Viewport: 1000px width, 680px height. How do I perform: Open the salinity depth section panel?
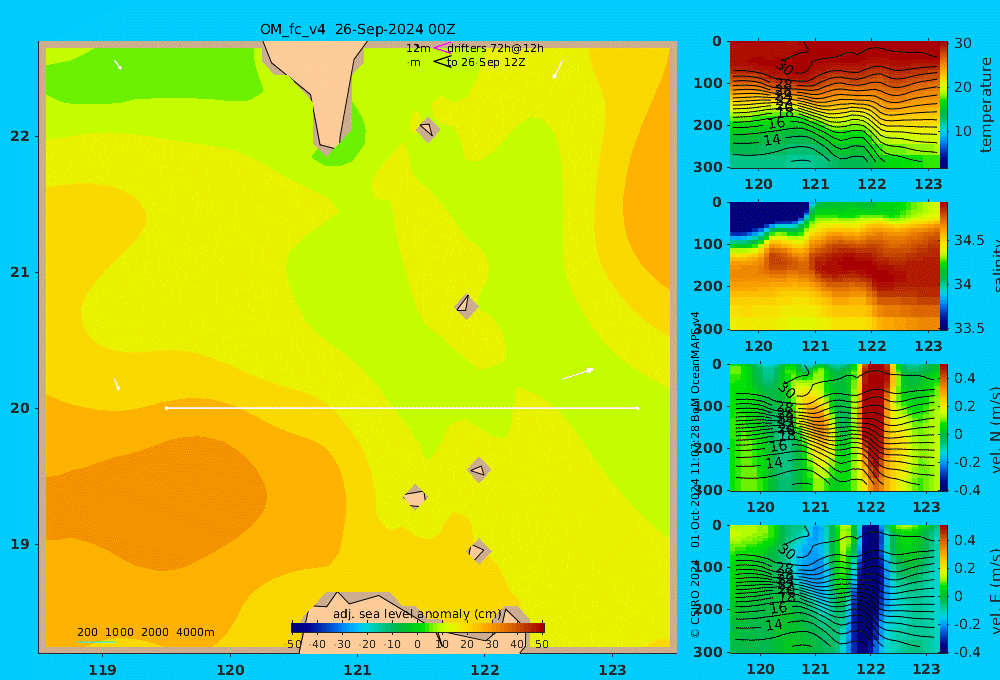coord(835,266)
